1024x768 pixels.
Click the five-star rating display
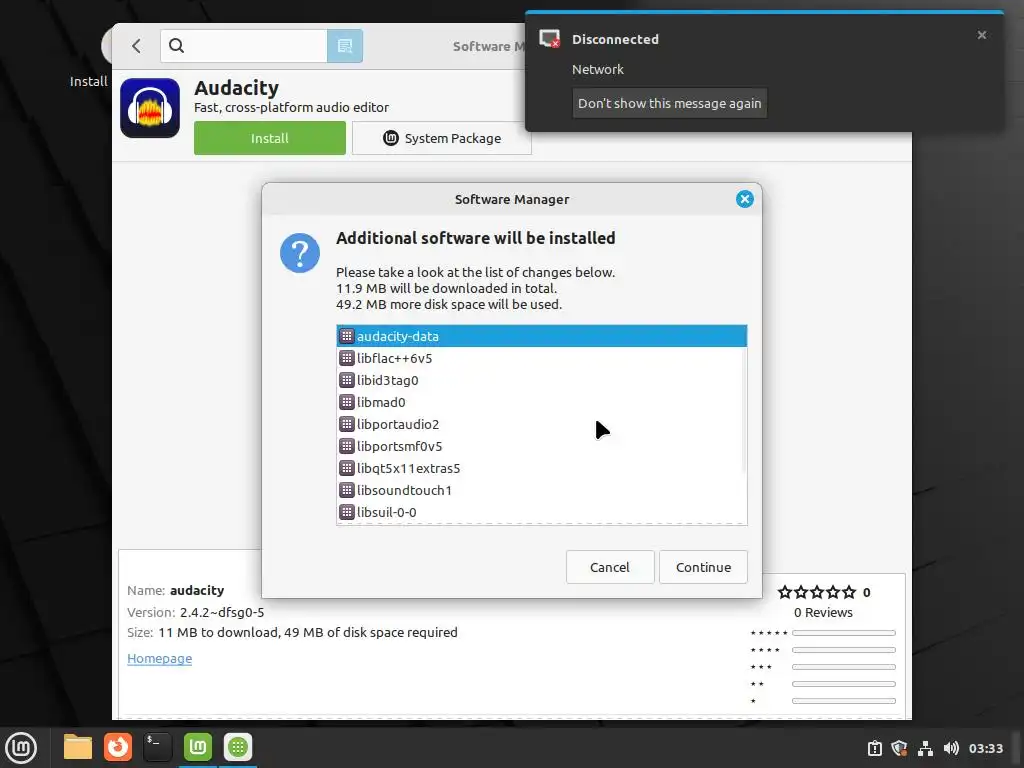(x=816, y=592)
